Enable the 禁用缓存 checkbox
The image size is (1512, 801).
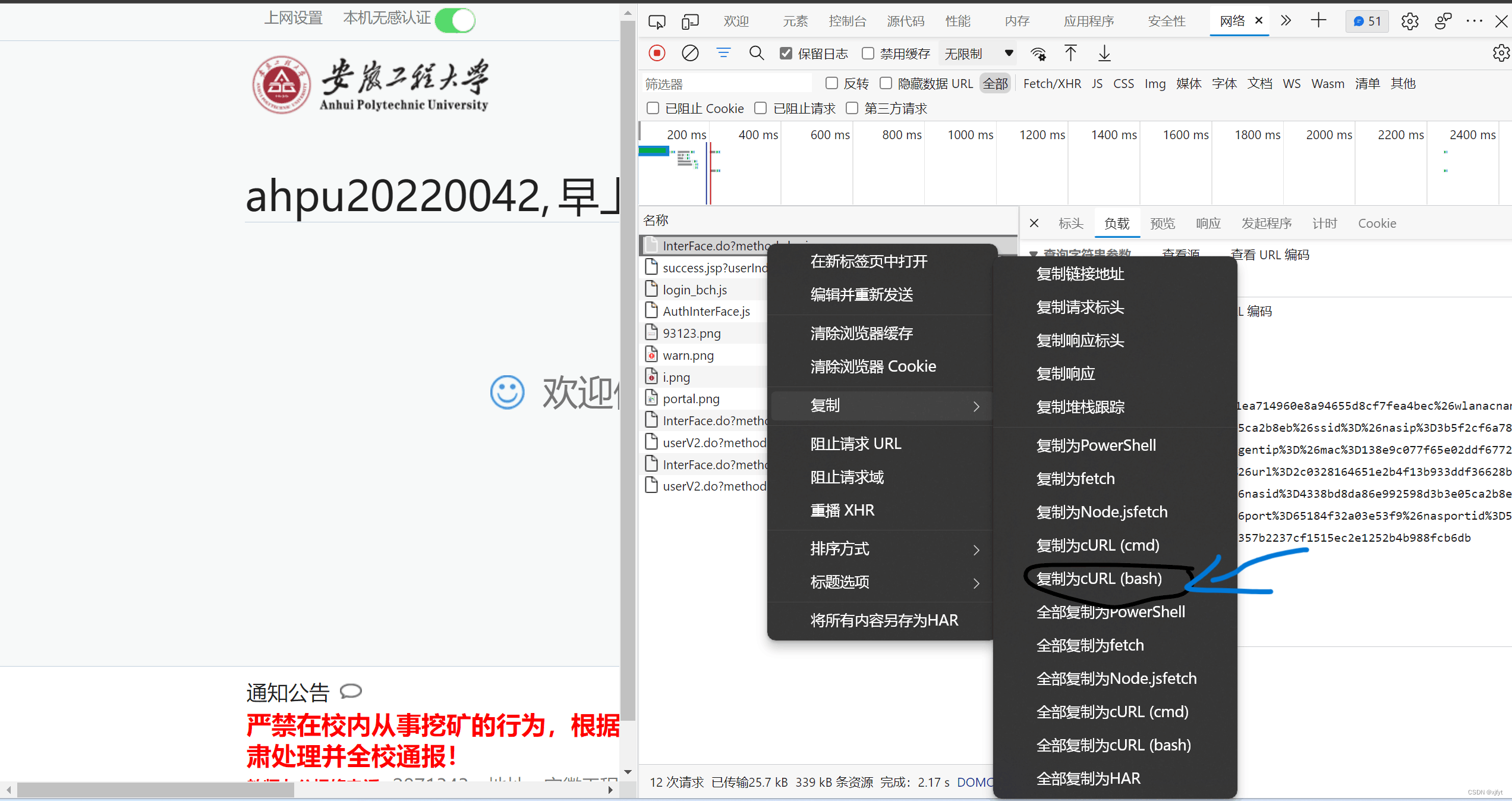click(x=868, y=53)
